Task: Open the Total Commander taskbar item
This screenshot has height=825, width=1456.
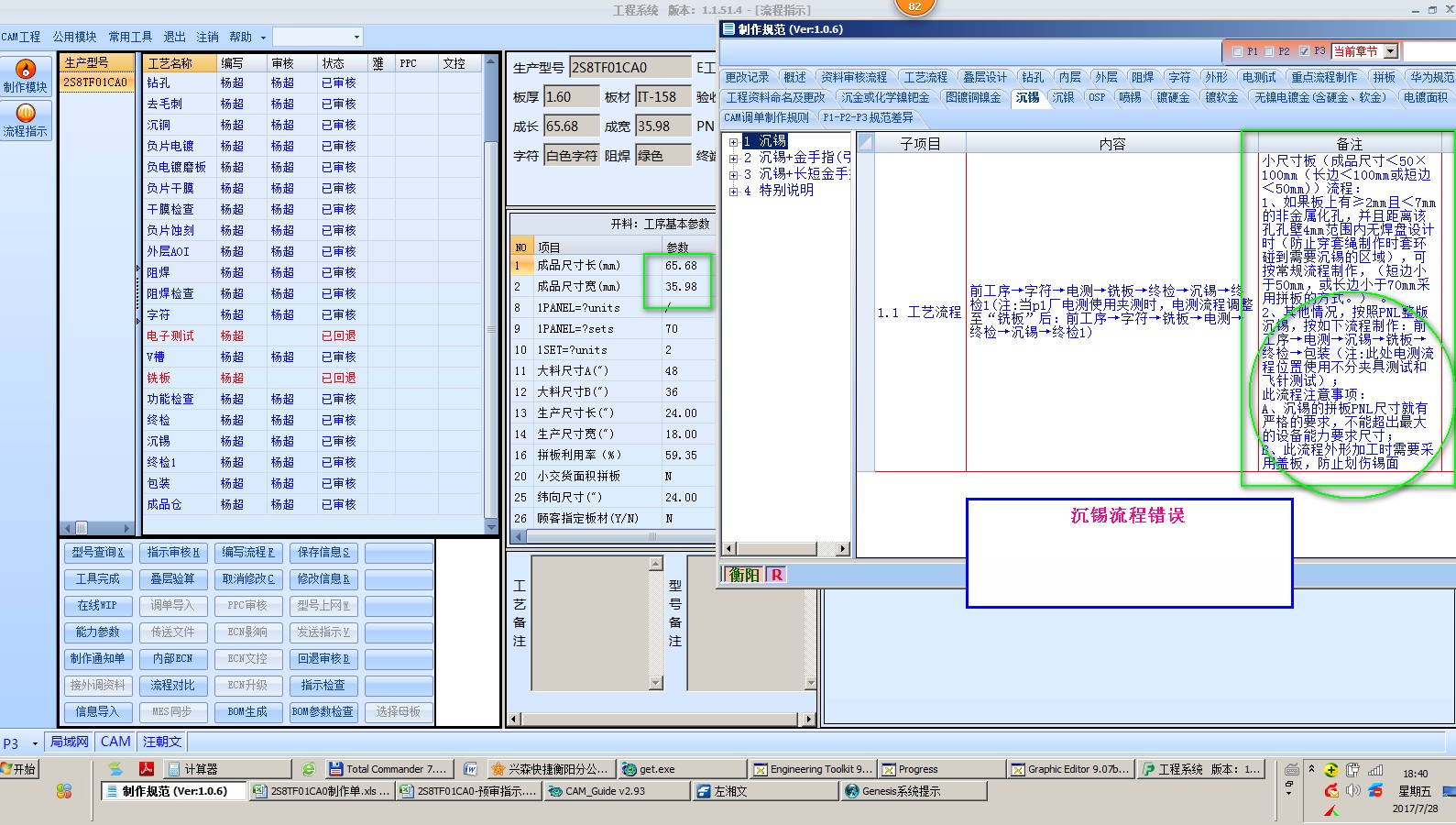Action: (x=389, y=769)
